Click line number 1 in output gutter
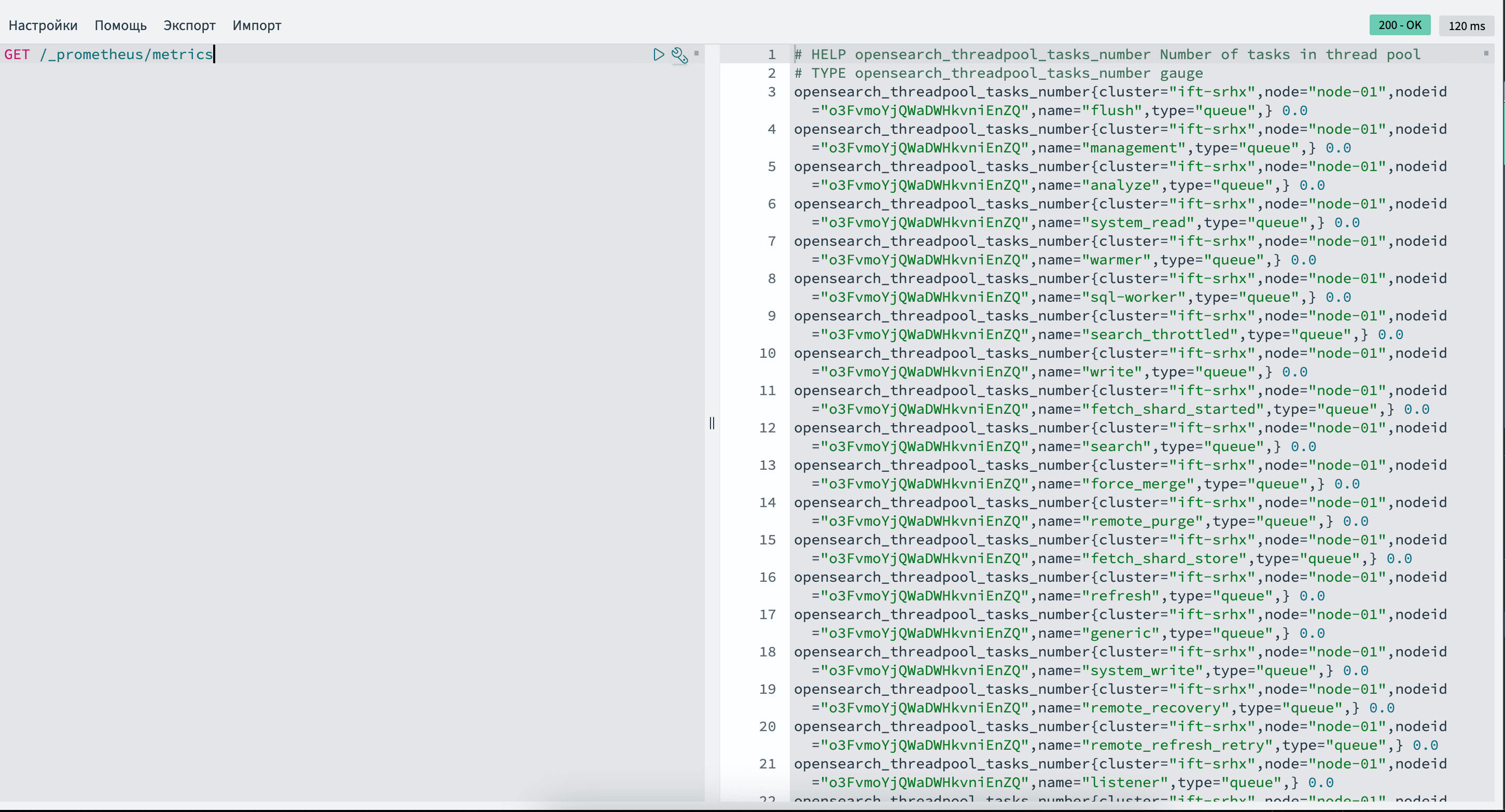The width and height of the screenshot is (1505, 812). [771, 54]
